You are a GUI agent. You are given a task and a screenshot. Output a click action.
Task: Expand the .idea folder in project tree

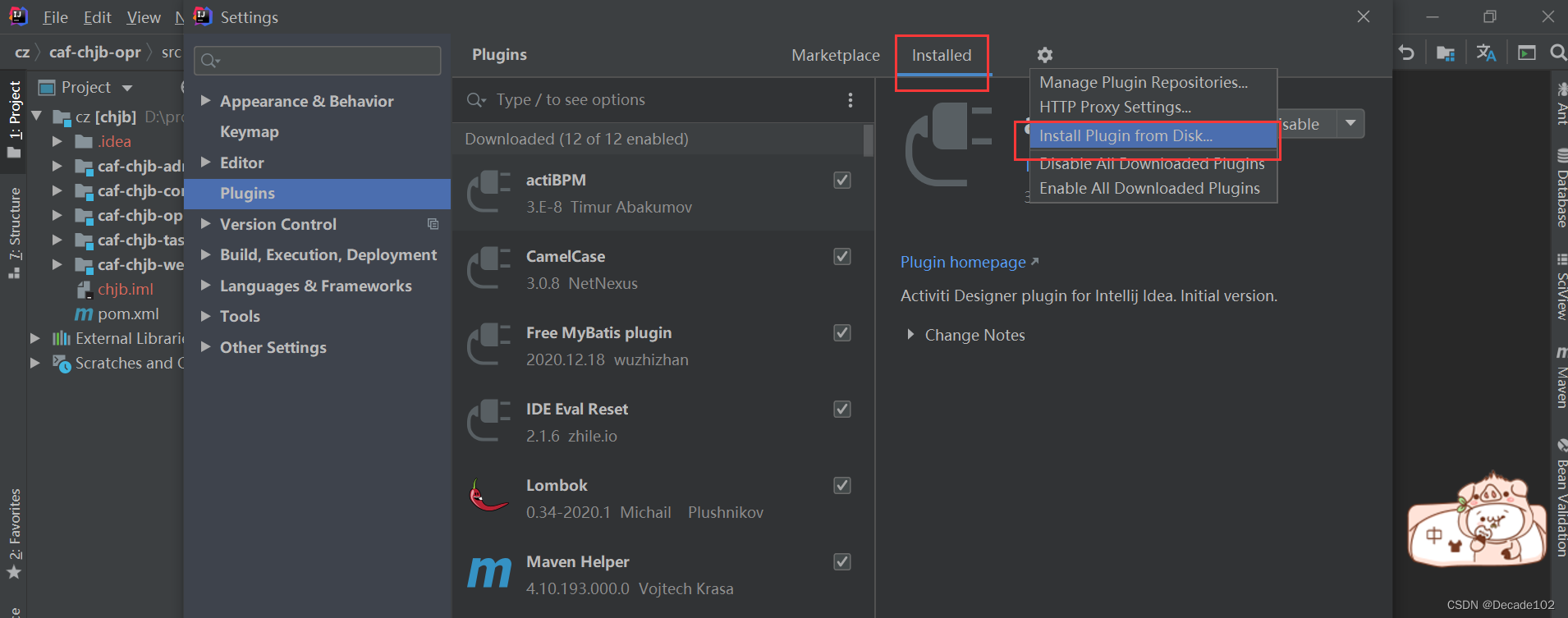(x=57, y=142)
